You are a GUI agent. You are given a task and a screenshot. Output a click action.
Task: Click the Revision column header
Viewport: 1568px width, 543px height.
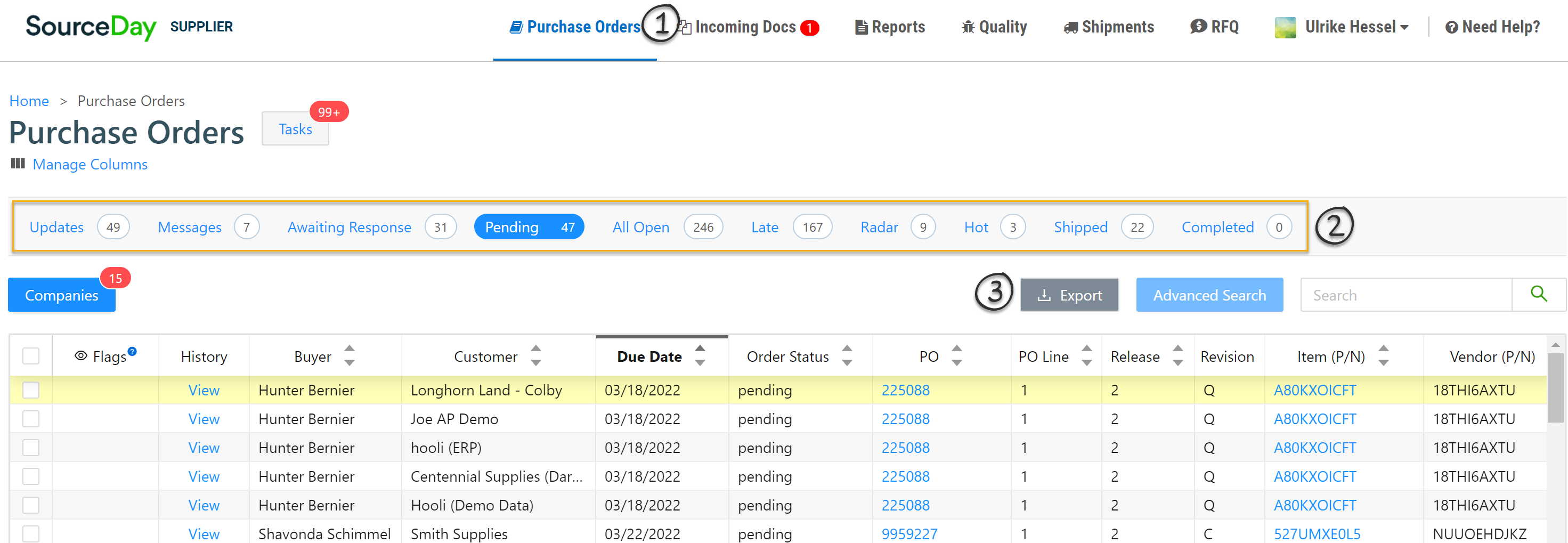(x=1227, y=356)
